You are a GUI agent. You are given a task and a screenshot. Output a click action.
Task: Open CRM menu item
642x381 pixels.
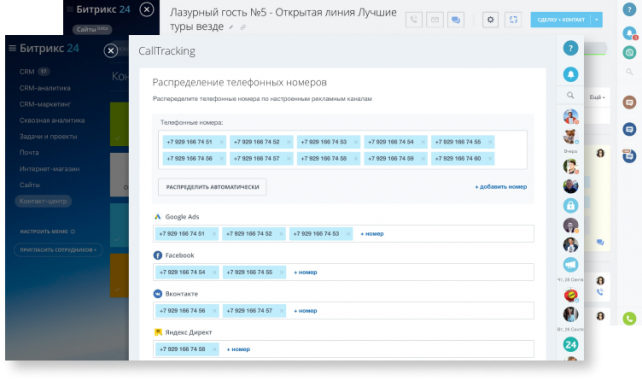(27, 72)
